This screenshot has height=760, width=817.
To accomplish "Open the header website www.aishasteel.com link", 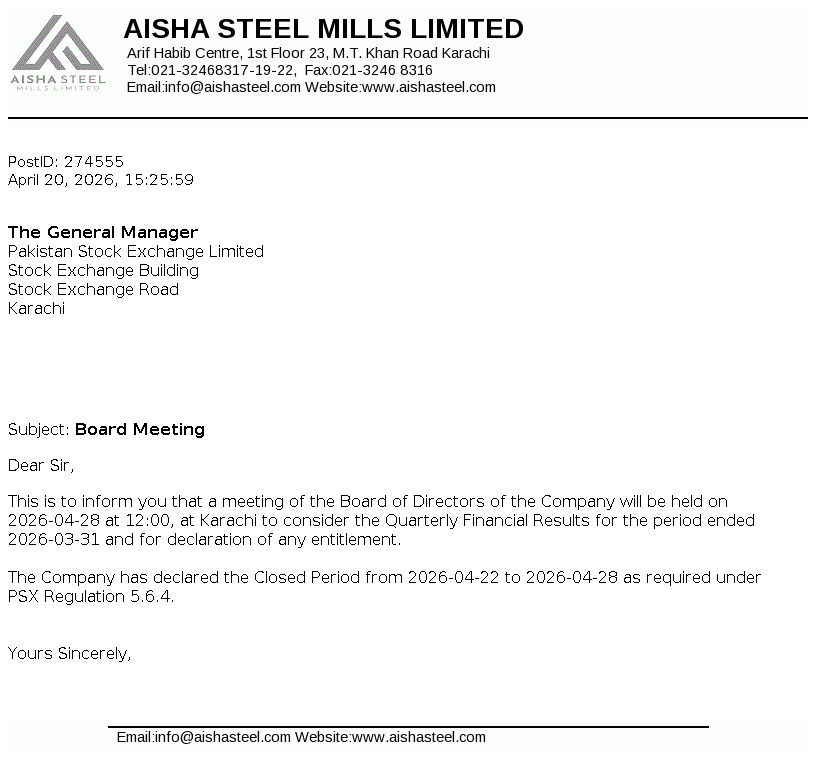I will [x=429, y=87].
